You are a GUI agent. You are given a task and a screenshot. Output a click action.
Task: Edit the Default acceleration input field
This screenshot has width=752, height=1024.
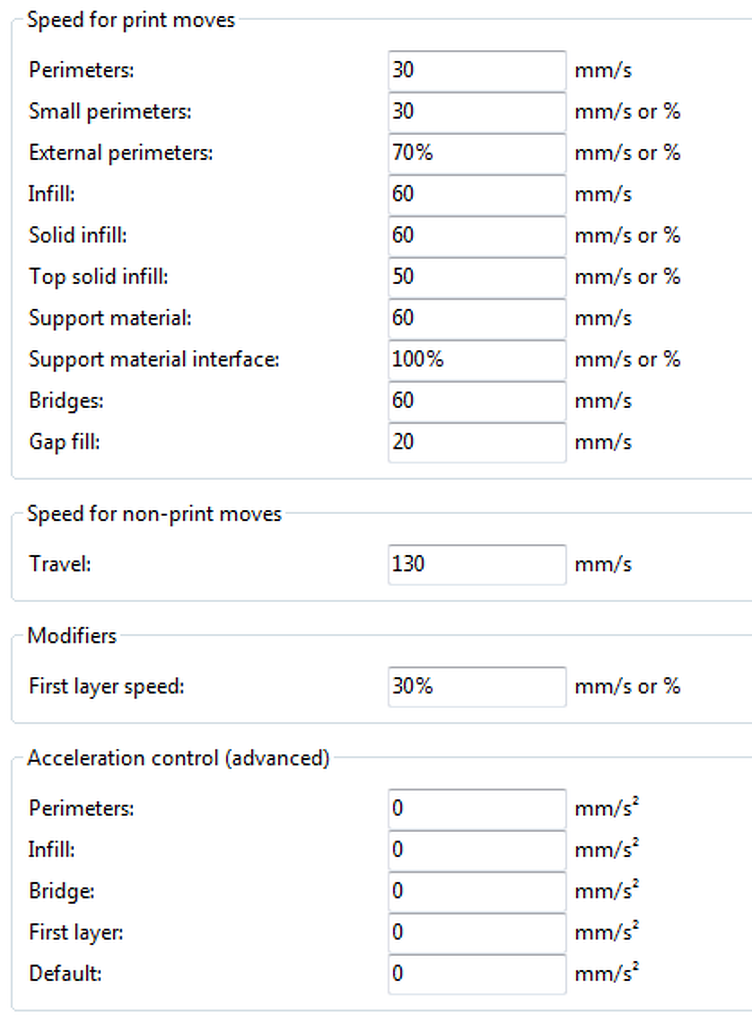point(477,974)
